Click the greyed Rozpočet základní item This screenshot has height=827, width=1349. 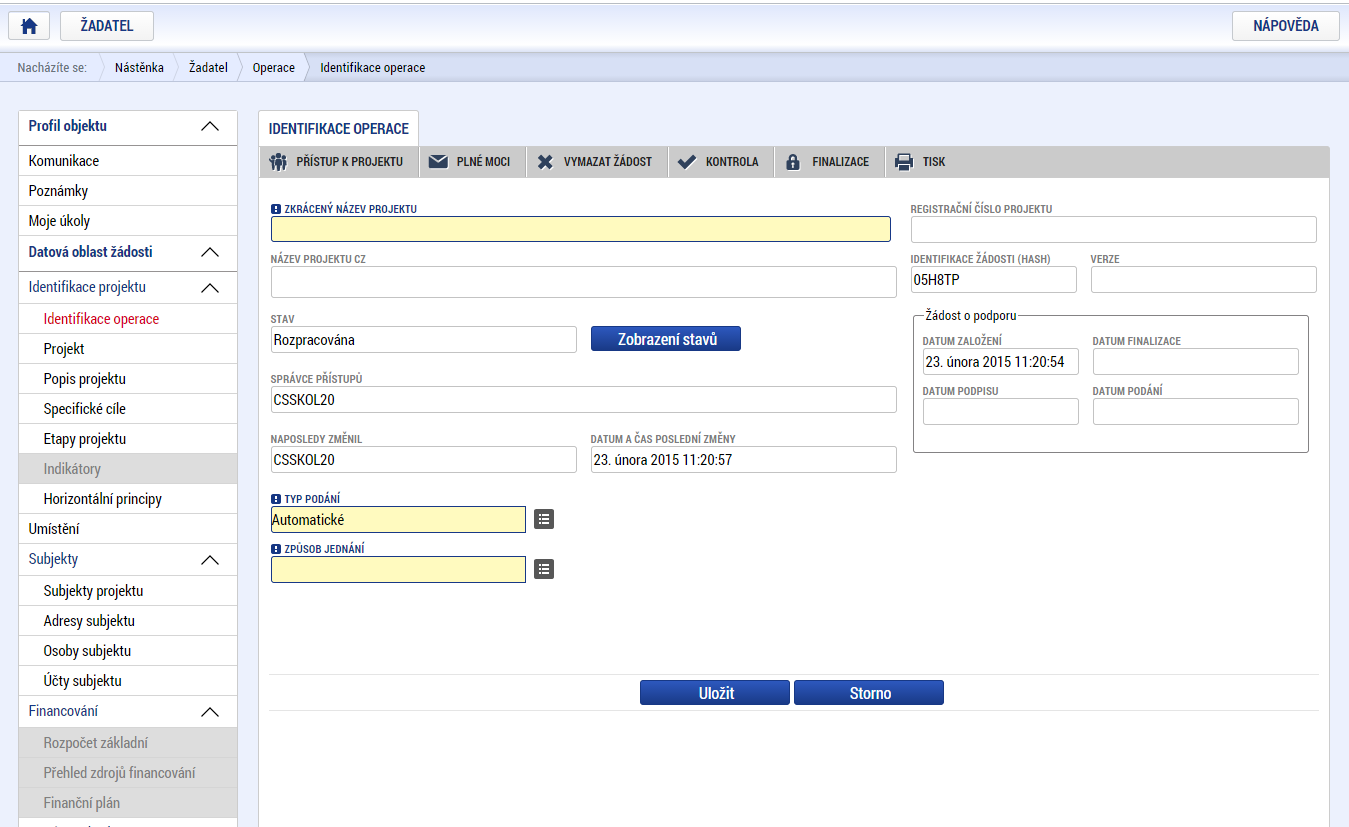[128, 743]
